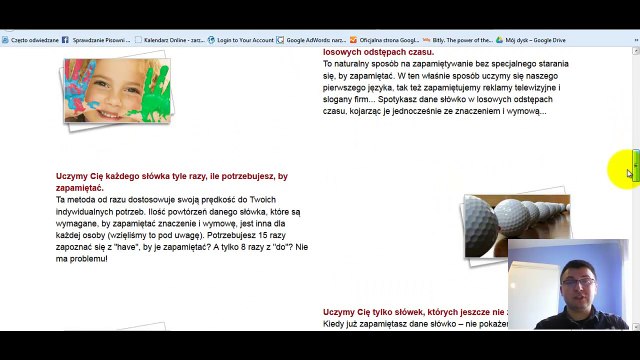Image resolution: width=640 pixels, height=360 pixels.
Task: Open the 'Bitly. The power of the..' bookmark
Action: tap(458, 40)
